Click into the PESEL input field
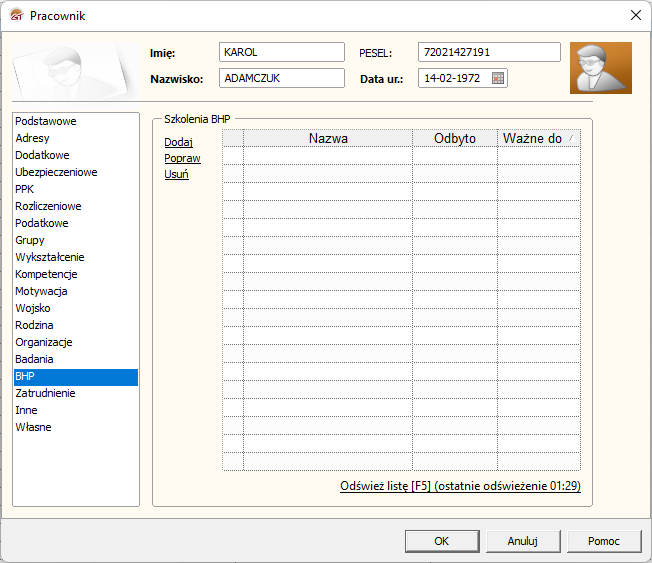This screenshot has height=563, width=652. [488, 52]
